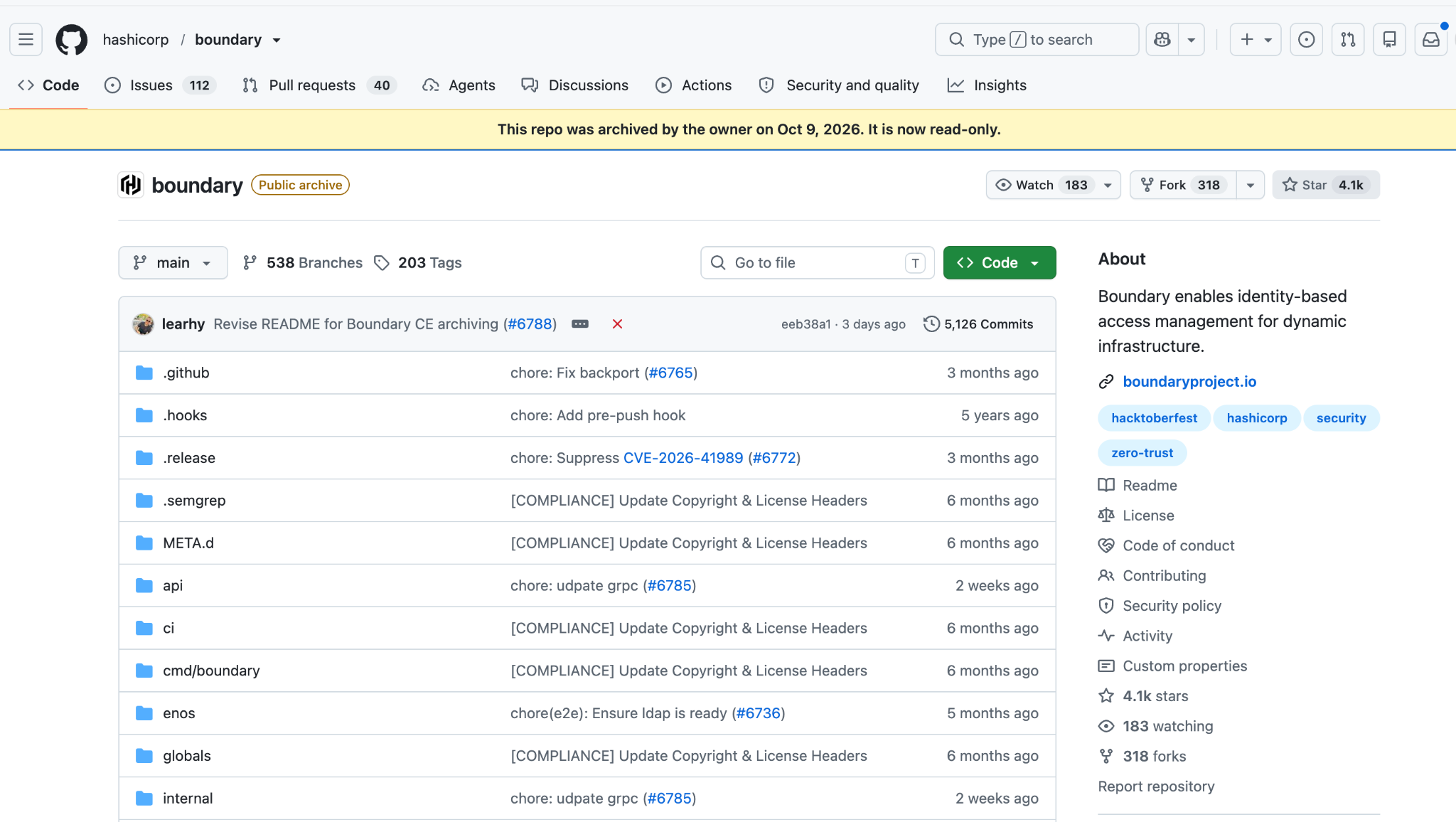Open 4.1k stars link
Screen dimensions: 1456x822
click(x=1155, y=696)
